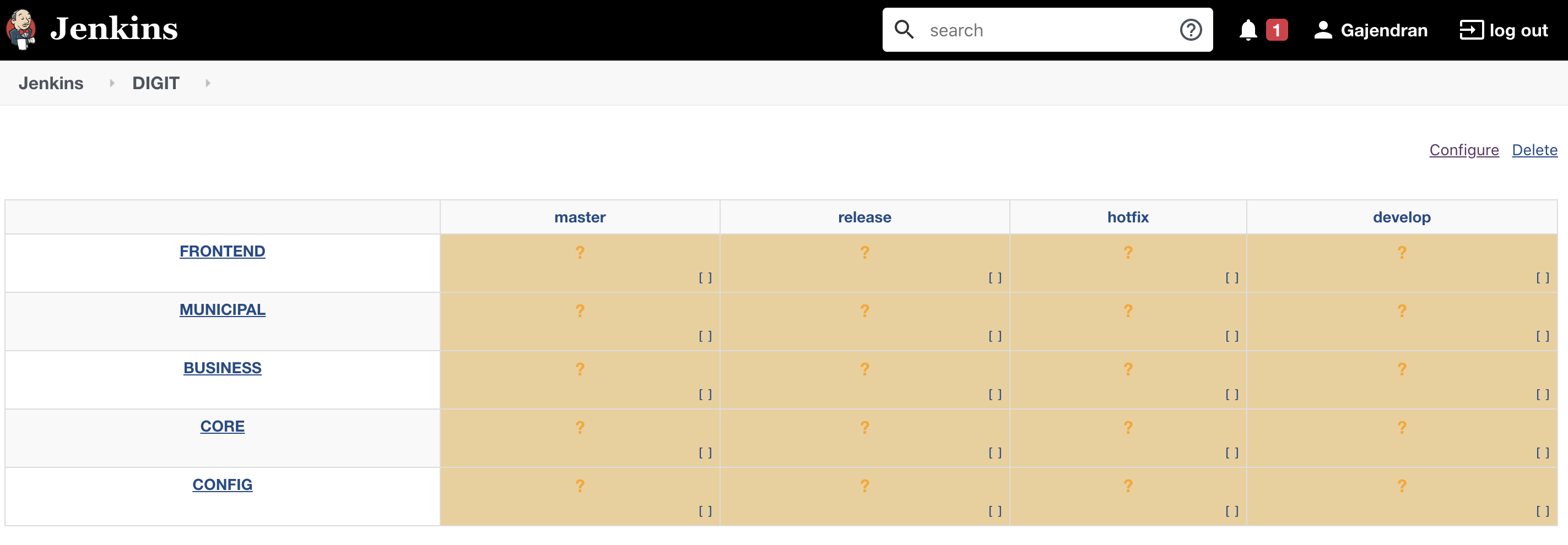Click the red notification count badge
Image resolution: width=1568 pixels, height=545 pixels.
(1277, 30)
